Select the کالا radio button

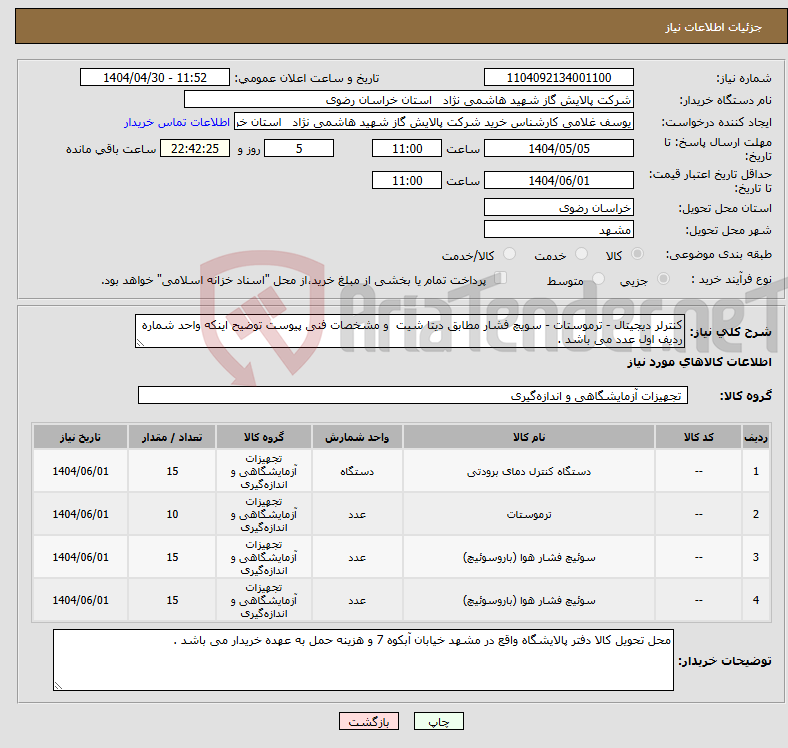639,255
